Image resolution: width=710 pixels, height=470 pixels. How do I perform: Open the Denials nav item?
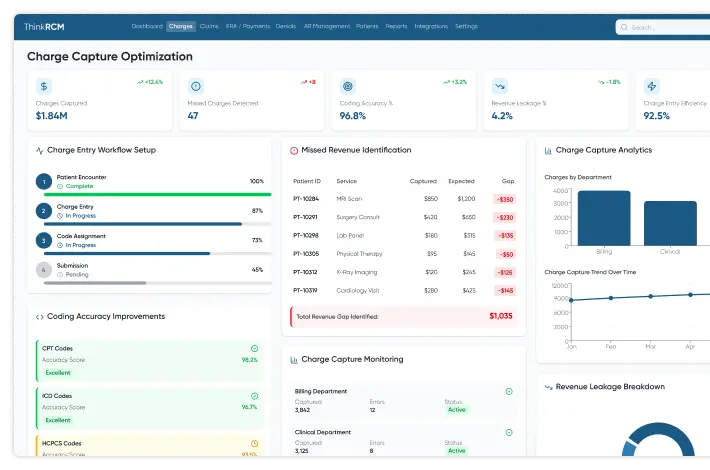[x=286, y=26]
